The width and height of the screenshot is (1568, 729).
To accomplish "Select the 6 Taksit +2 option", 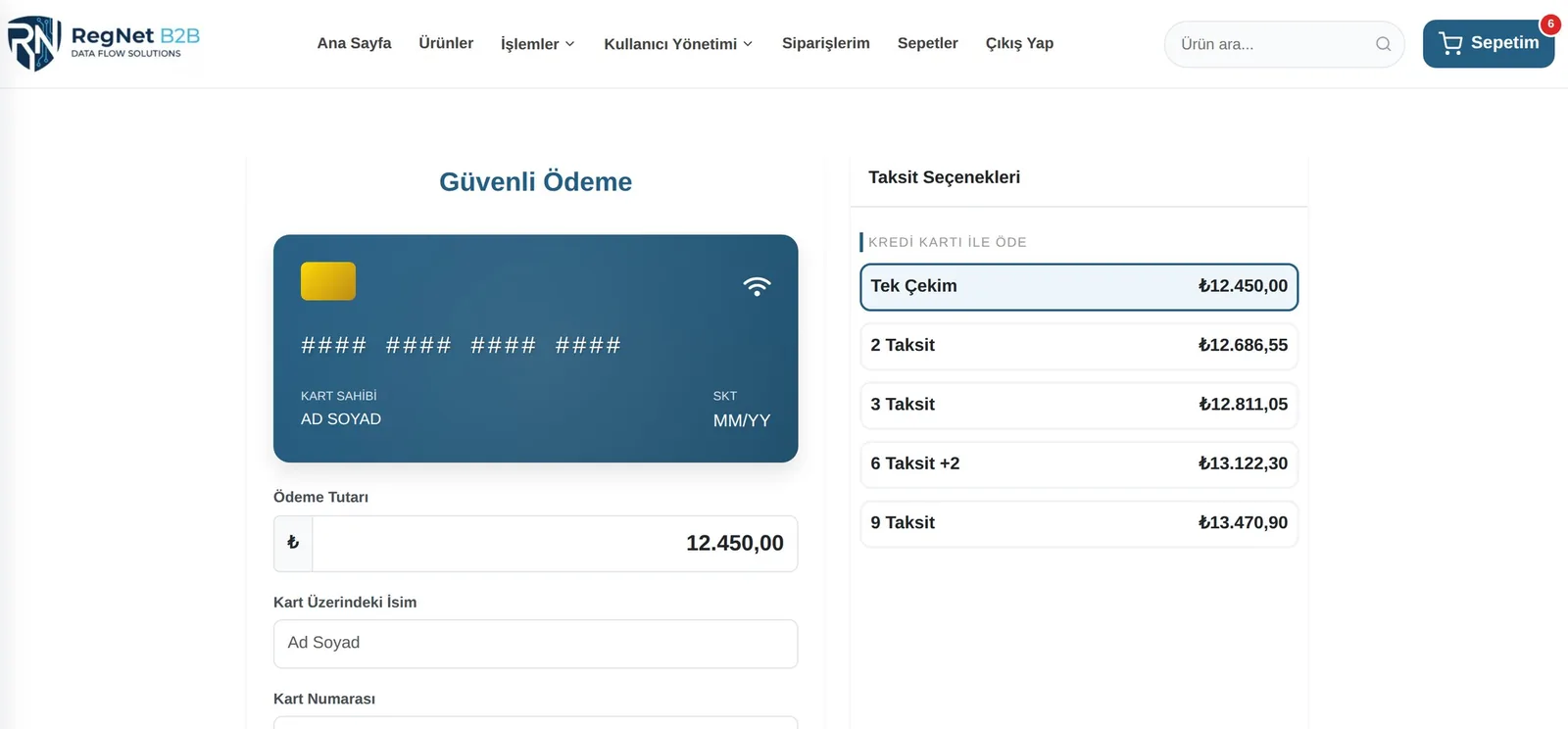I will 1079,464.
